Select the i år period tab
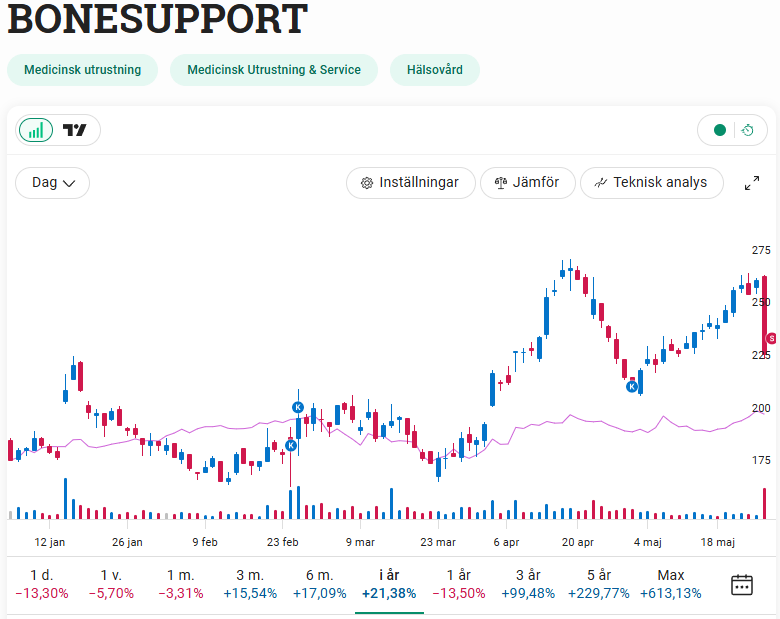Screen dimensions: 780x619 [389, 584]
